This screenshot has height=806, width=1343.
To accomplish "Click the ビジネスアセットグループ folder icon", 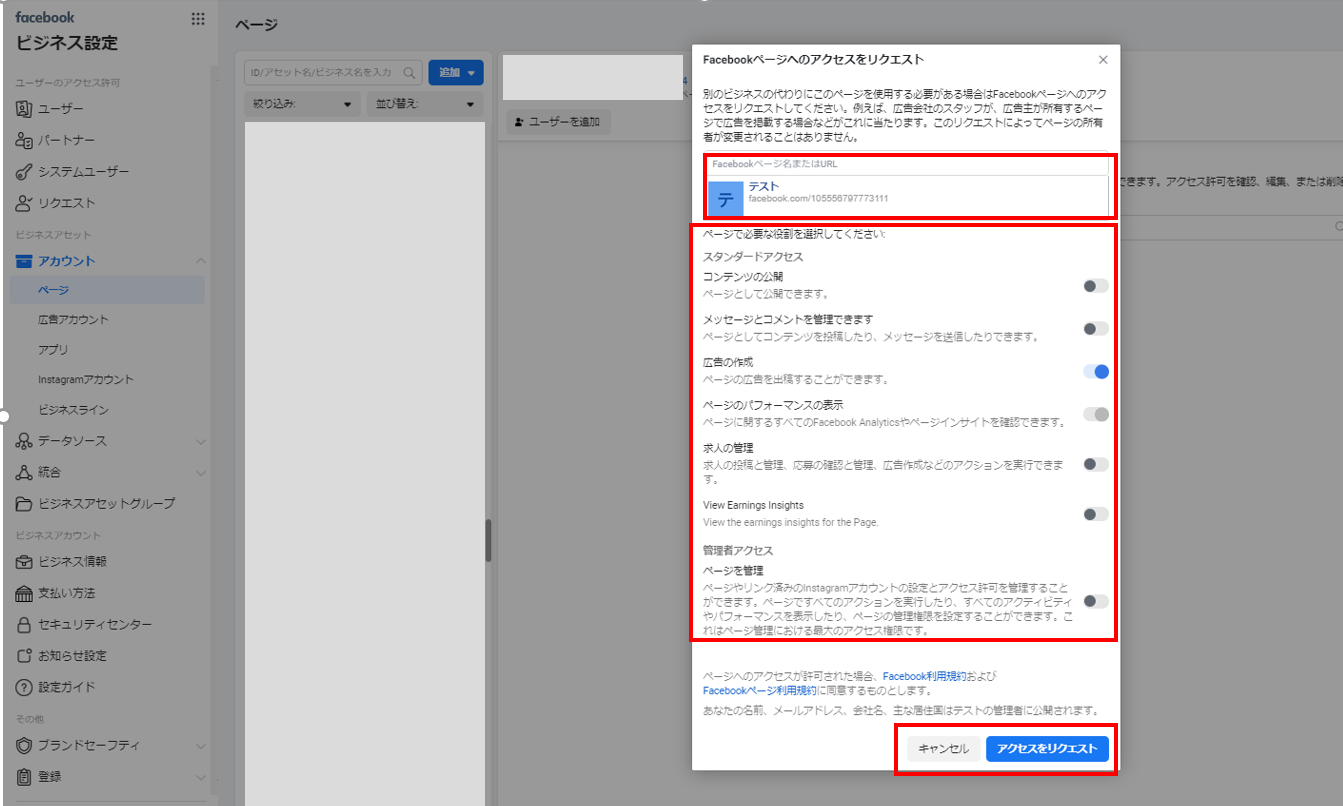I will (25, 503).
